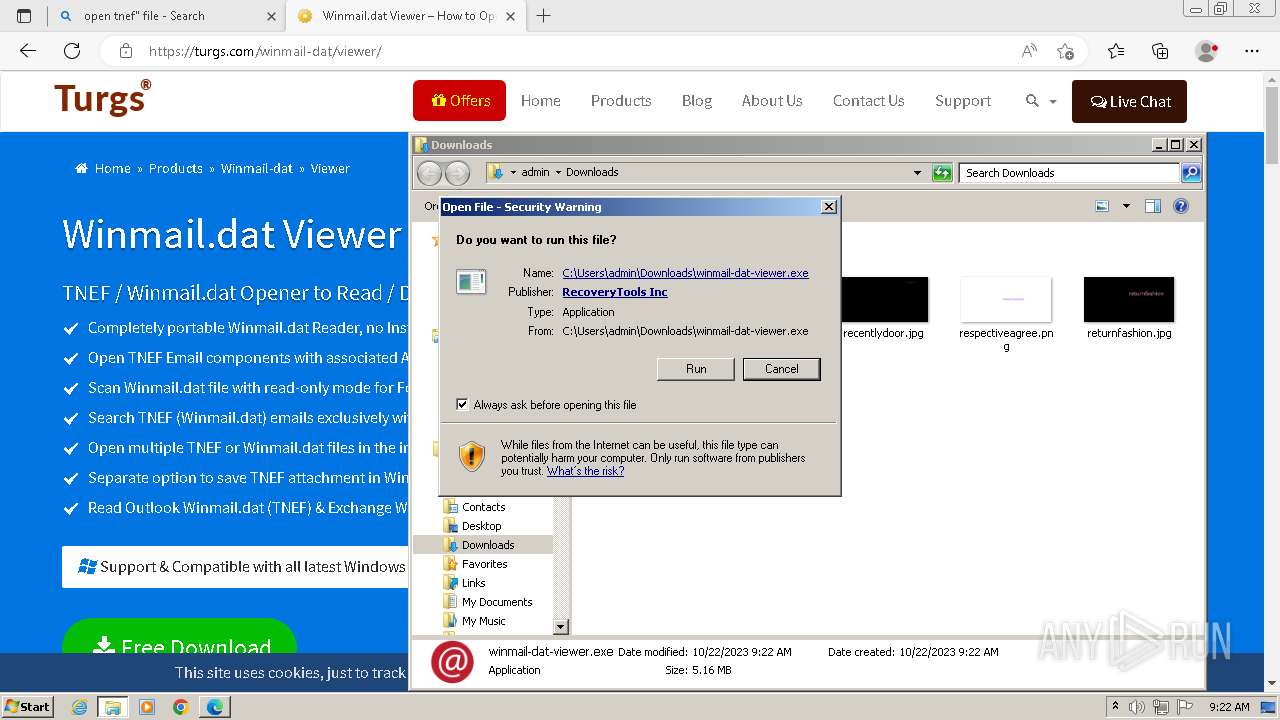
Task: Click the site lock icon in address bar
Action: pos(125,51)
